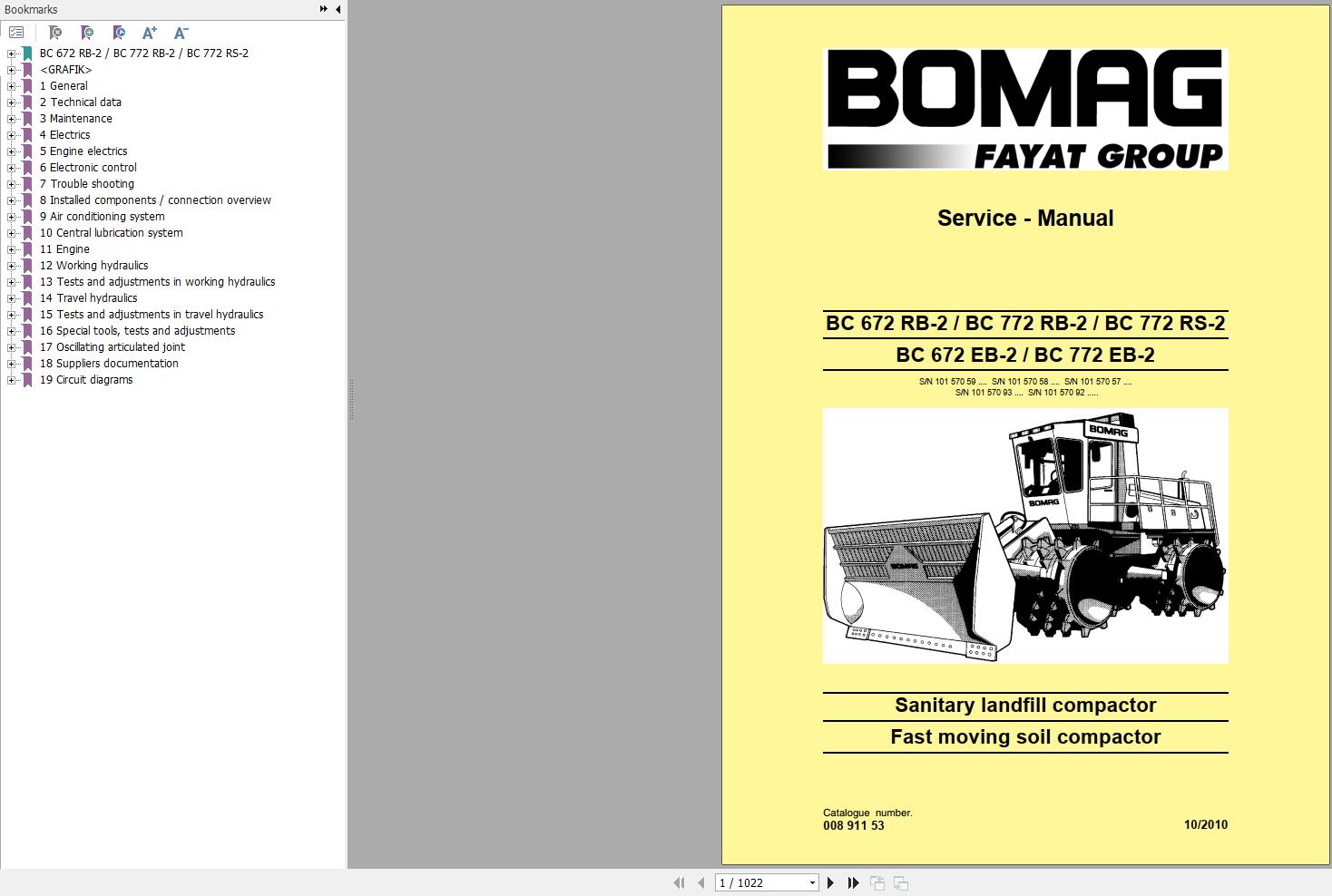1332x896 pixels.
Task: Click the delete bookmark icon
Action: point(55,33)
